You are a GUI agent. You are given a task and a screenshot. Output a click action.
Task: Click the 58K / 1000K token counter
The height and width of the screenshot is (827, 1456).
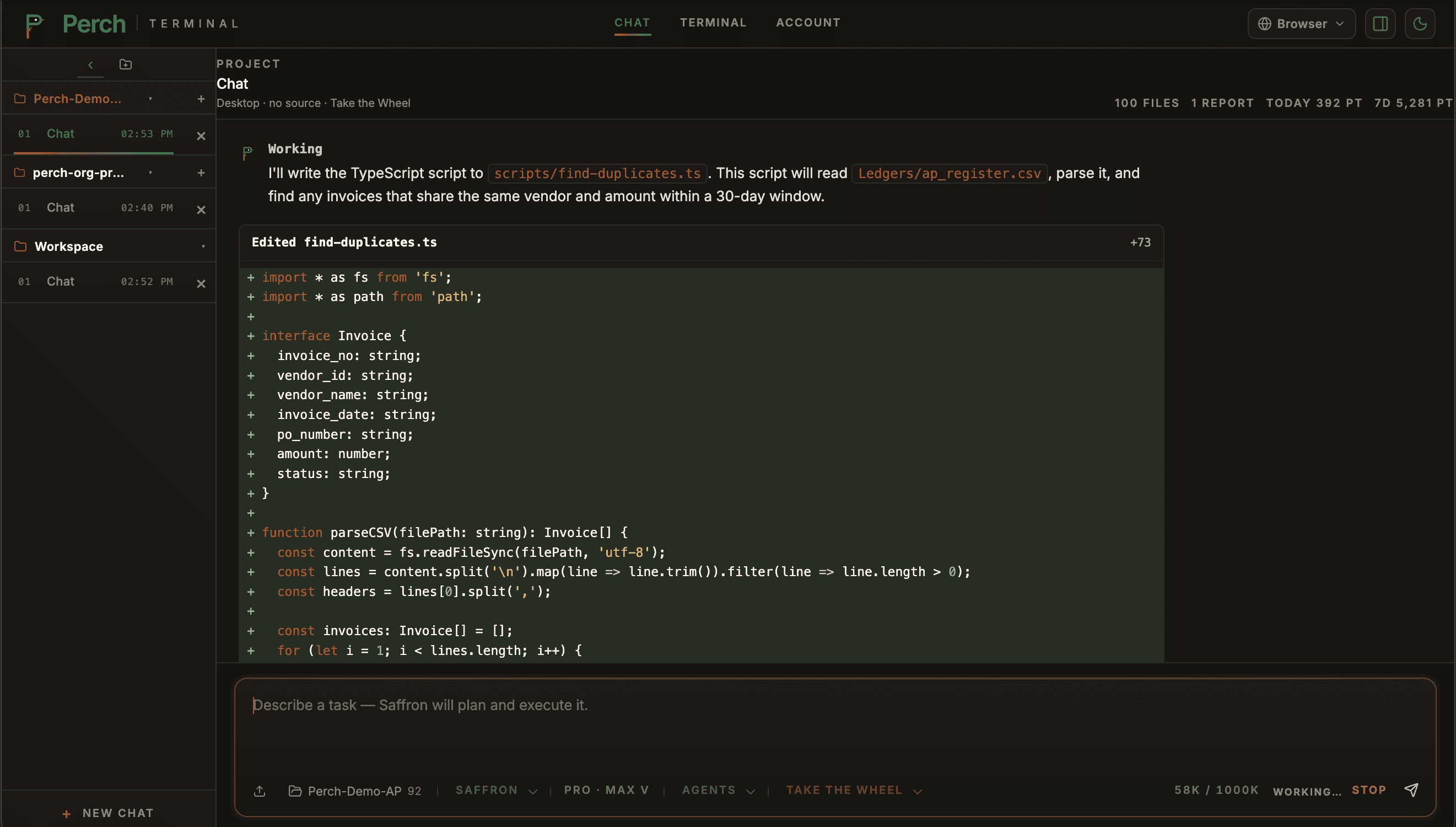pos(1216,790)
